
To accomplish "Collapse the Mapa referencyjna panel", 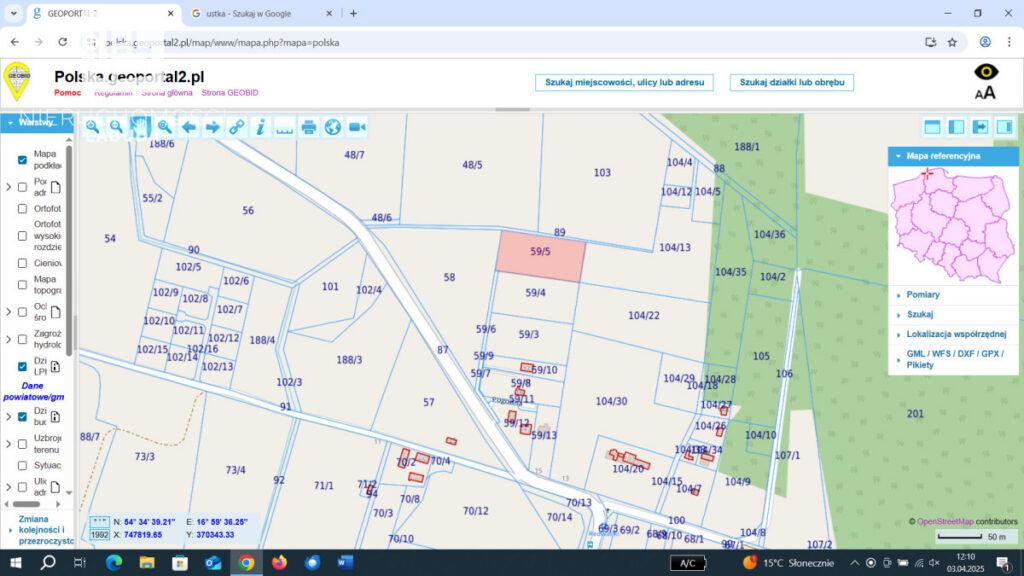I will (898, 156).
